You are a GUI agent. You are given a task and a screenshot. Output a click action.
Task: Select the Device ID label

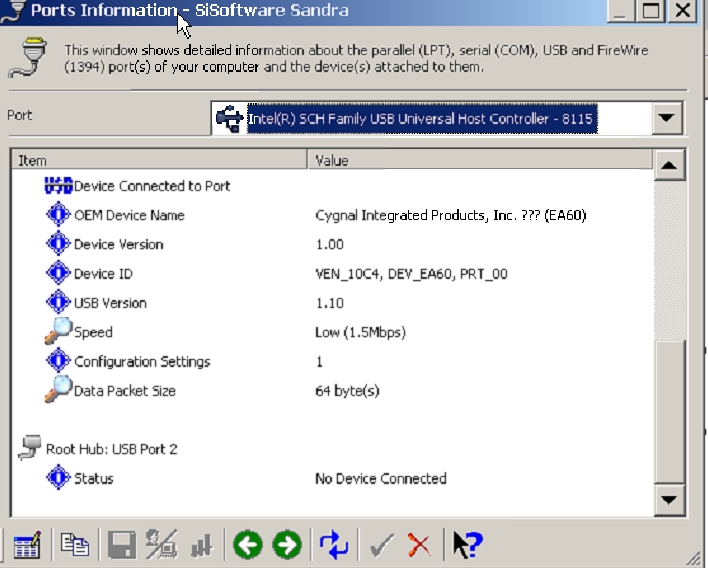(x=103, y=274)
